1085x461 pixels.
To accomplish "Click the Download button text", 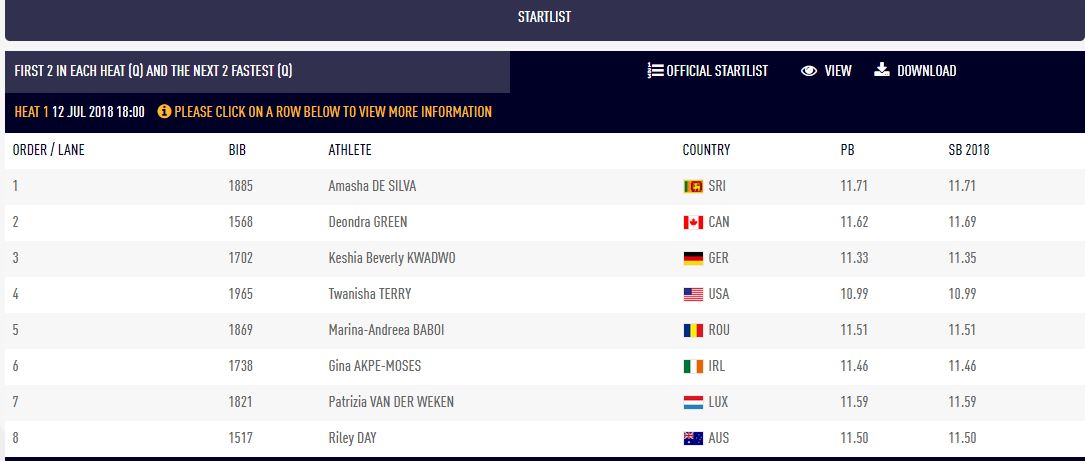I will click(x=927, y=71).
